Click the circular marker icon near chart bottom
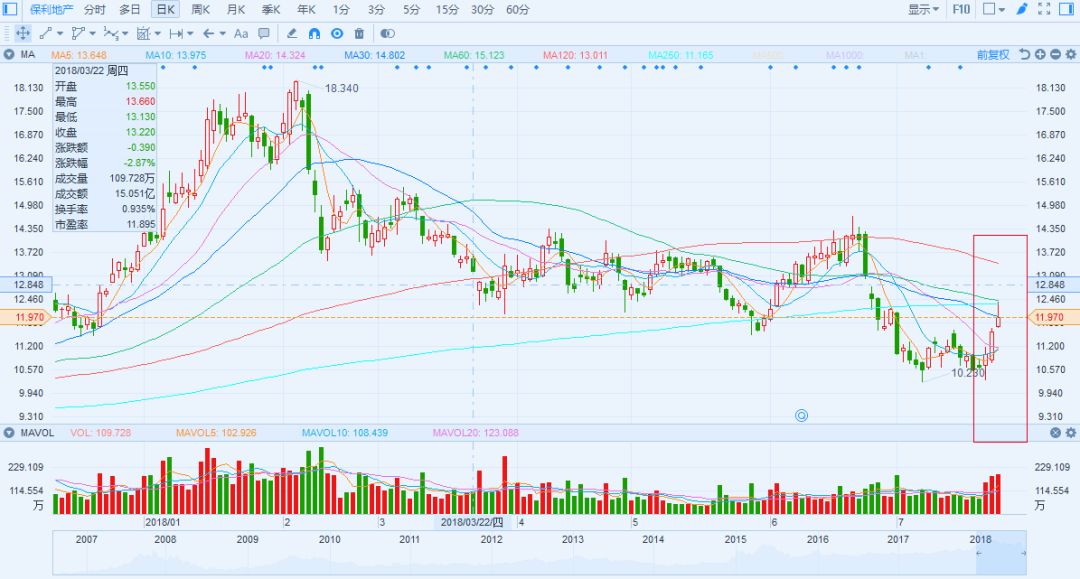 pyautogui.click(x=801, y=415)
